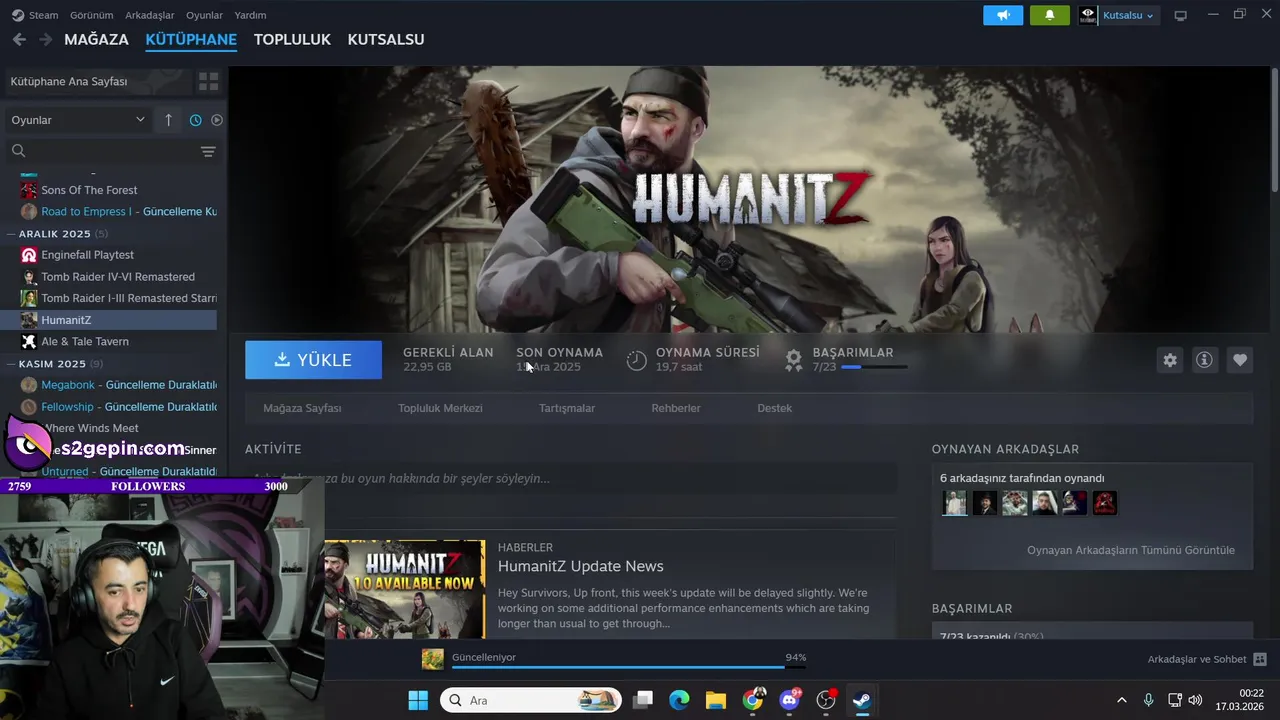Click Kütüphane Ana Sayfası button
This screenshot has height=720, width=1280.
pos(96,81)
